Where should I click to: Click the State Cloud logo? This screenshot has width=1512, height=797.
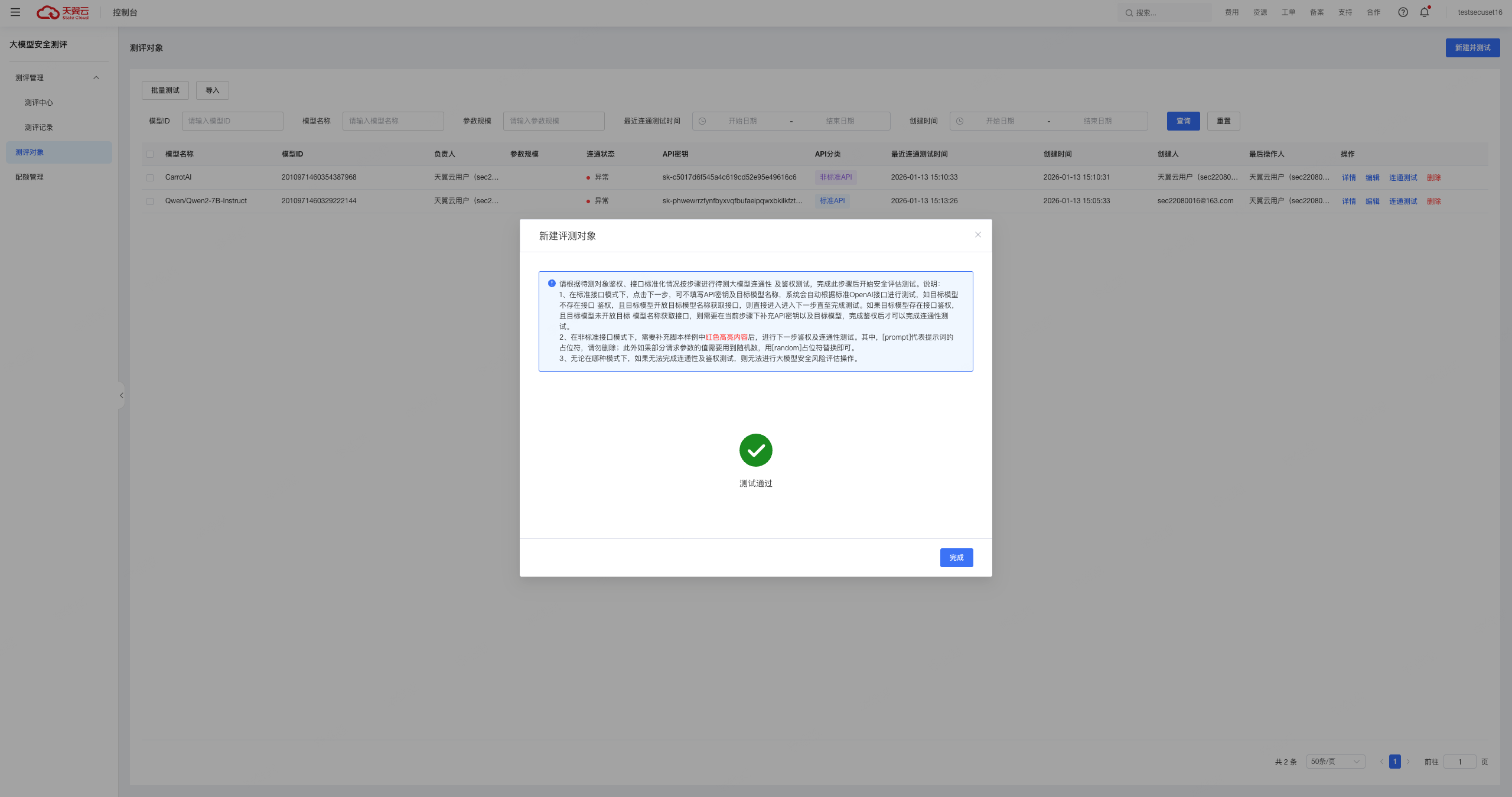pos(63,12)
